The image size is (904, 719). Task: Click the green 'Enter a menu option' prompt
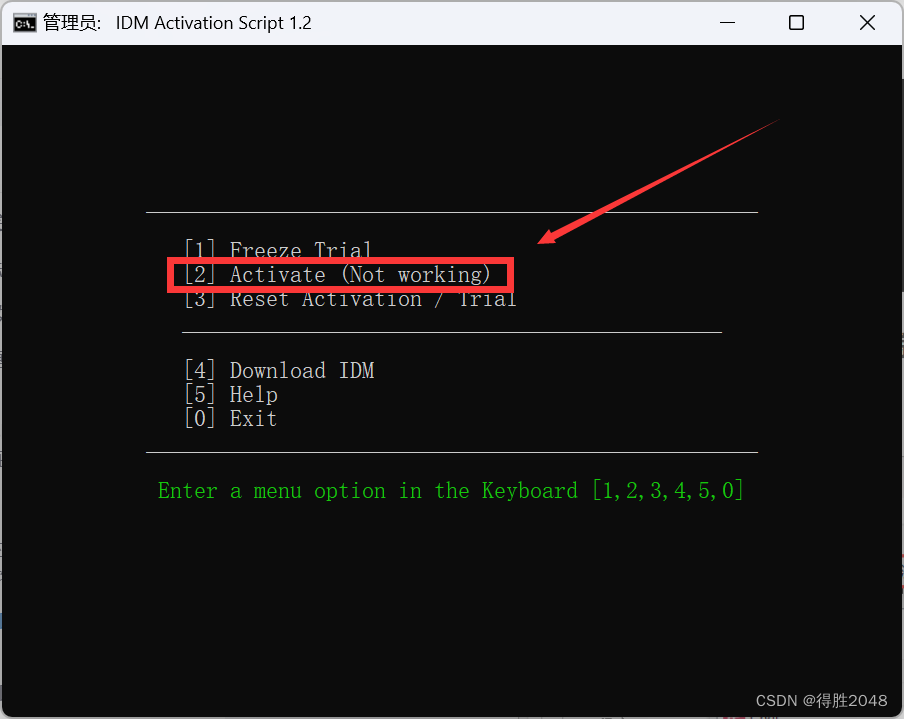(451, 491)
